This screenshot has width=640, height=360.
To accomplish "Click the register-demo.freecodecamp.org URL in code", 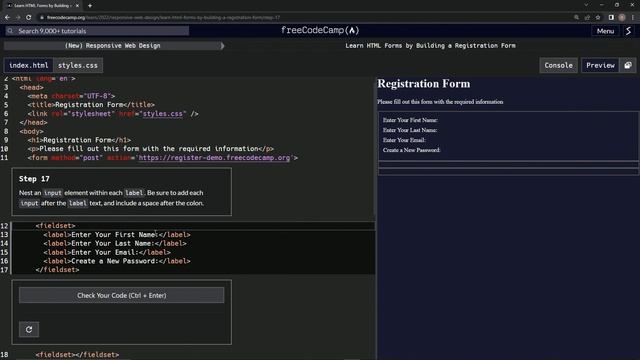I will 214,158.
